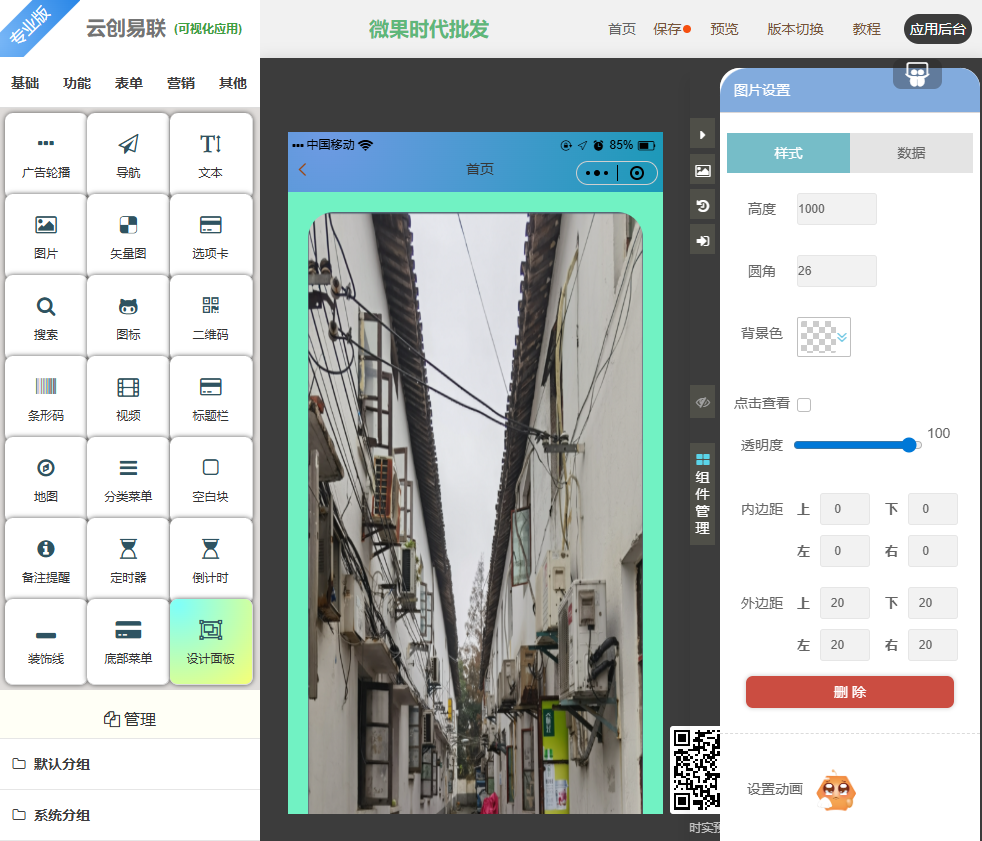This screenshot has width=982, height=841.
Task: Open the 设计面板 design panel tile
Action: [x=210, y=640]
